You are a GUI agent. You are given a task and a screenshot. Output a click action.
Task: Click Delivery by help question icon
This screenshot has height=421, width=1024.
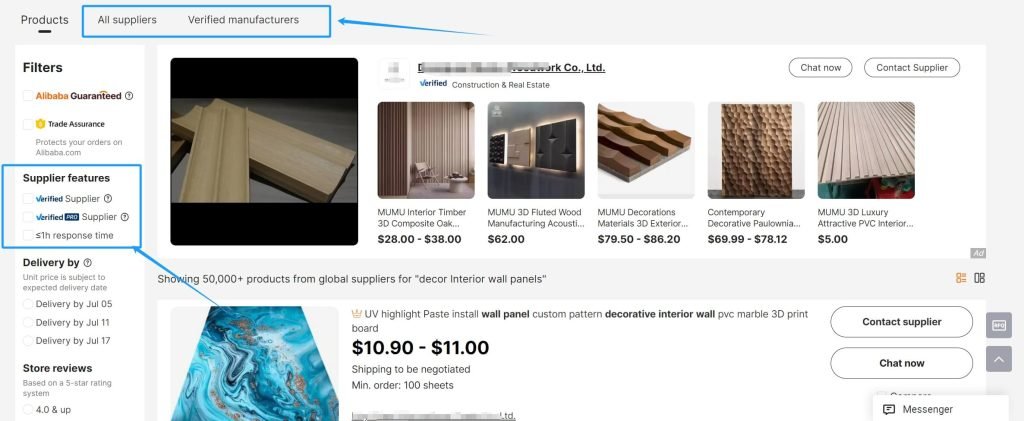pyautogui.click(x=88, y=262)
